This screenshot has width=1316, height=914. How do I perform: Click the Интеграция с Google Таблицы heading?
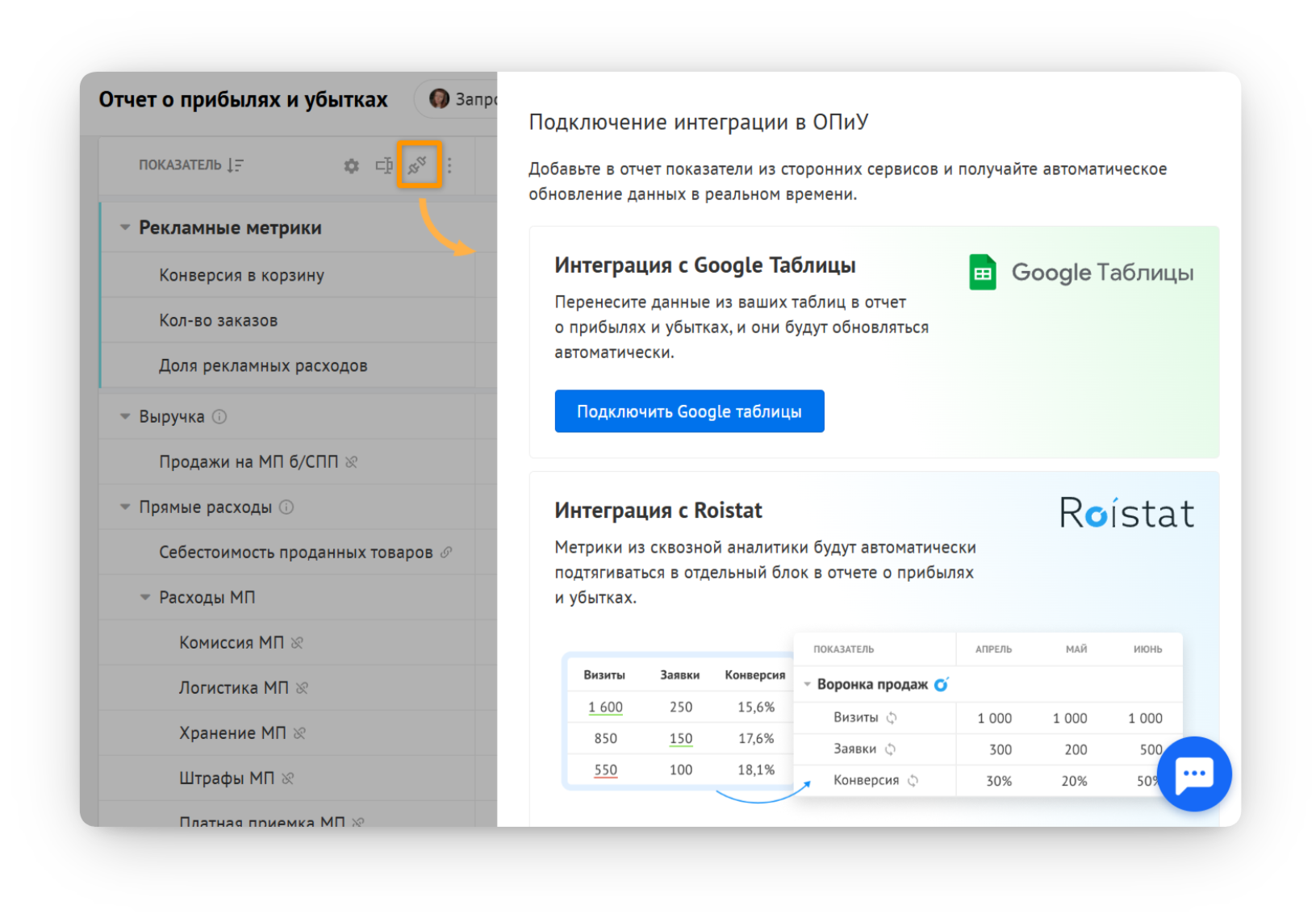tap(704, 265)
